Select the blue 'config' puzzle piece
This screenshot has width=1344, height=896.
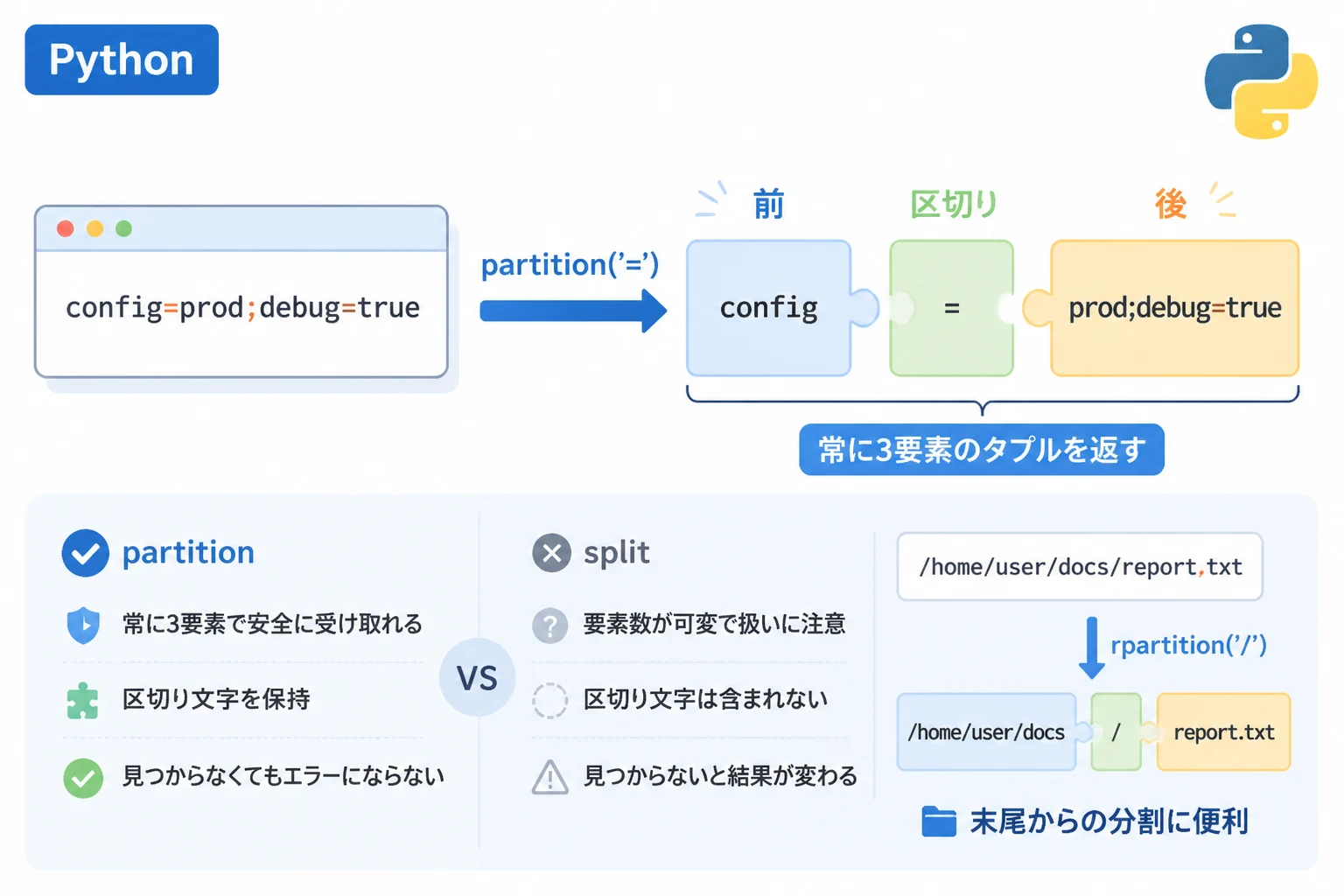coord(770,308)
